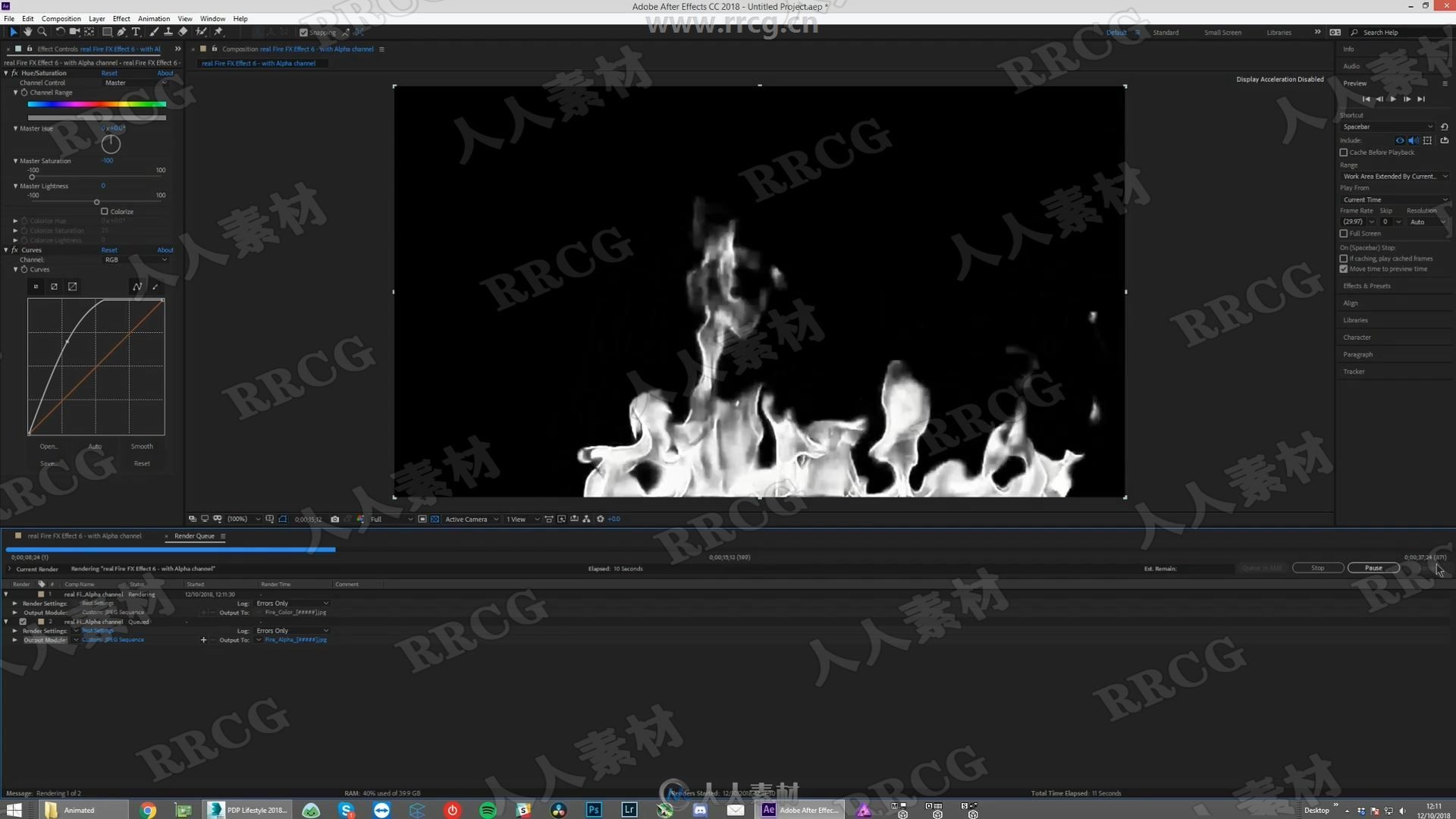The width and height of the screenshot is (1456, 819).
Task: Take a snapshot with the camera icon
Action: 334,519
